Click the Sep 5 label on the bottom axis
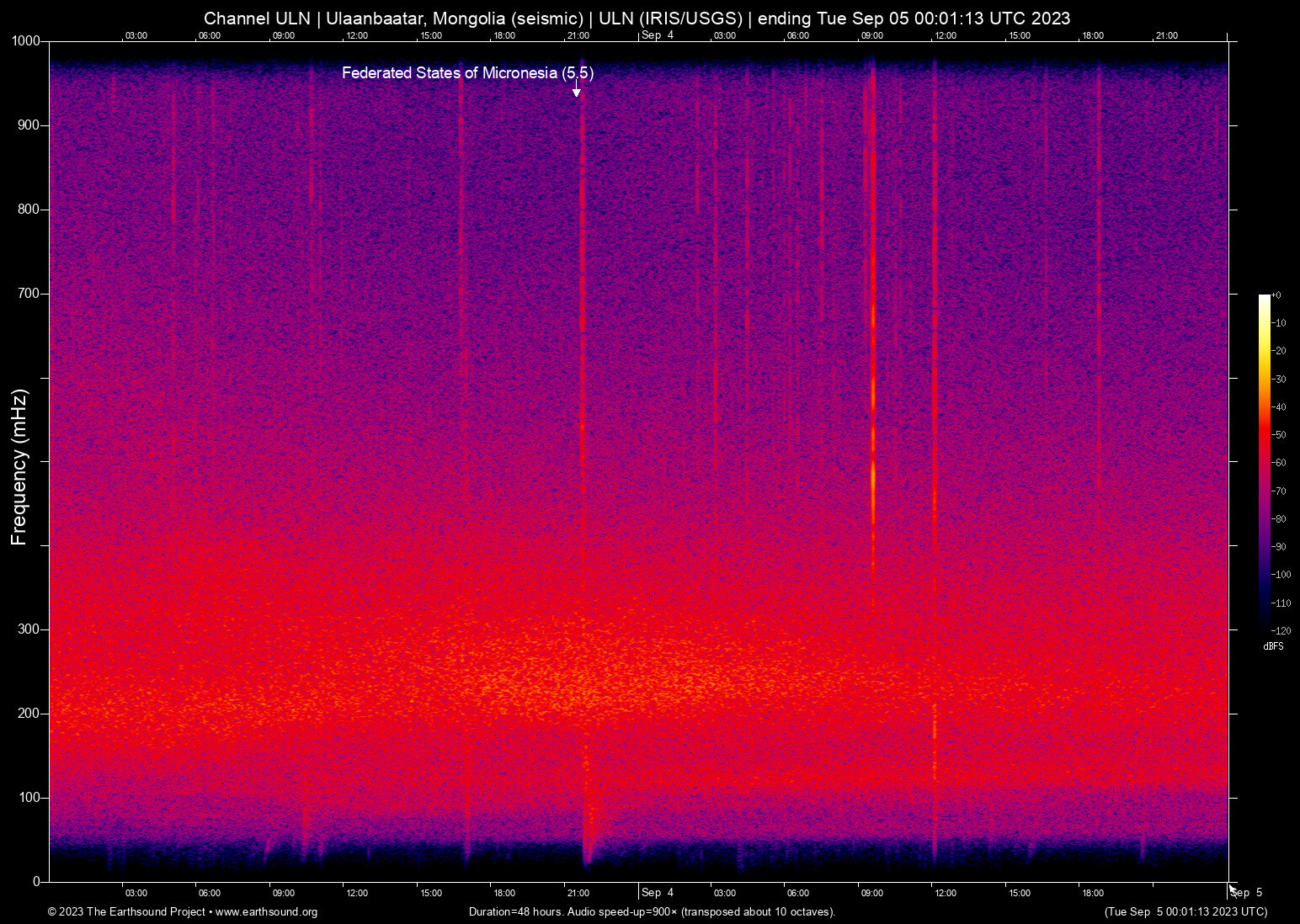Viewport: 1300px width, 924px height. click(1246, 893)
